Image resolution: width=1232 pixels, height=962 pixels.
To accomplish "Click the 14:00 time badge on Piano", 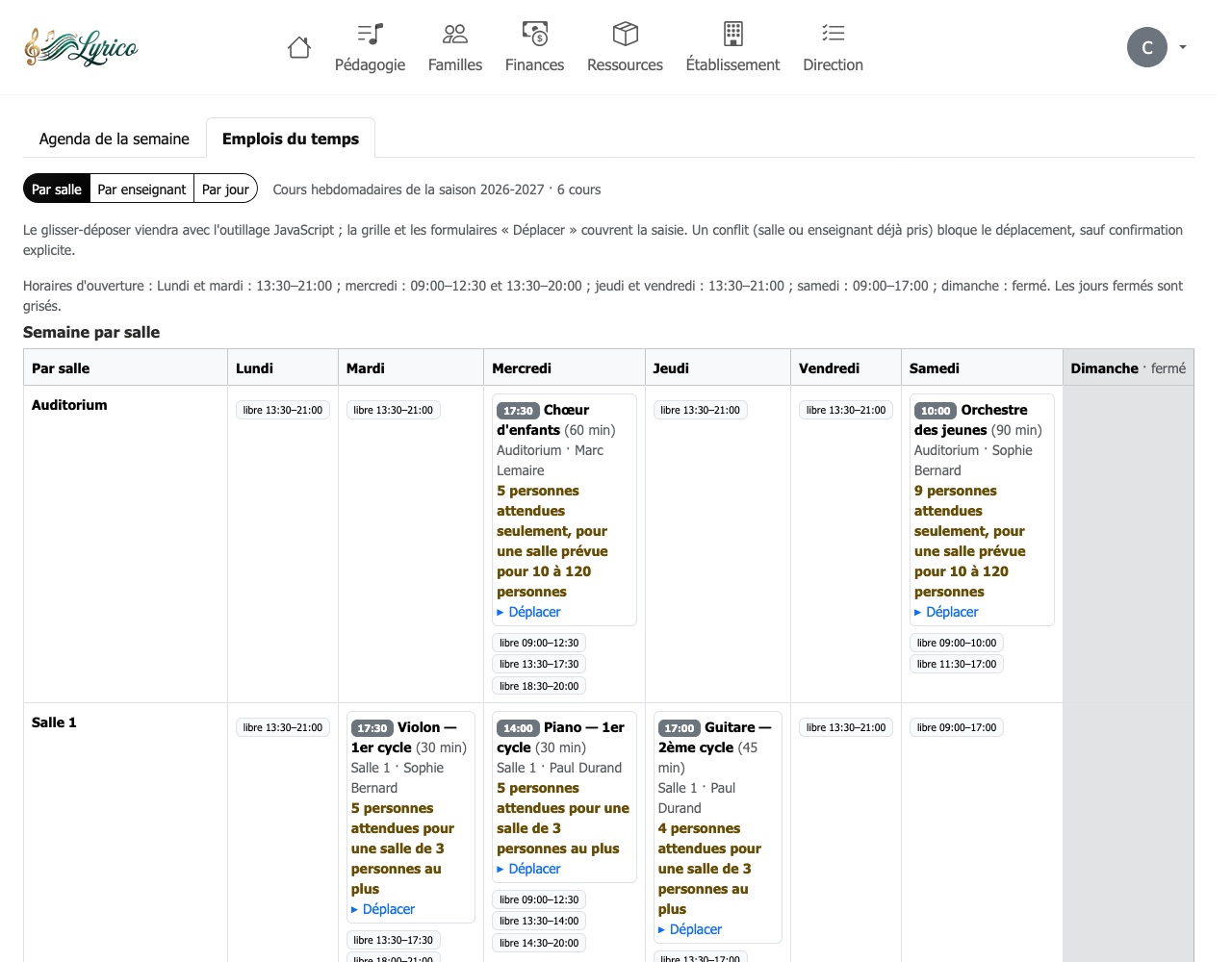I will point(518,728).
